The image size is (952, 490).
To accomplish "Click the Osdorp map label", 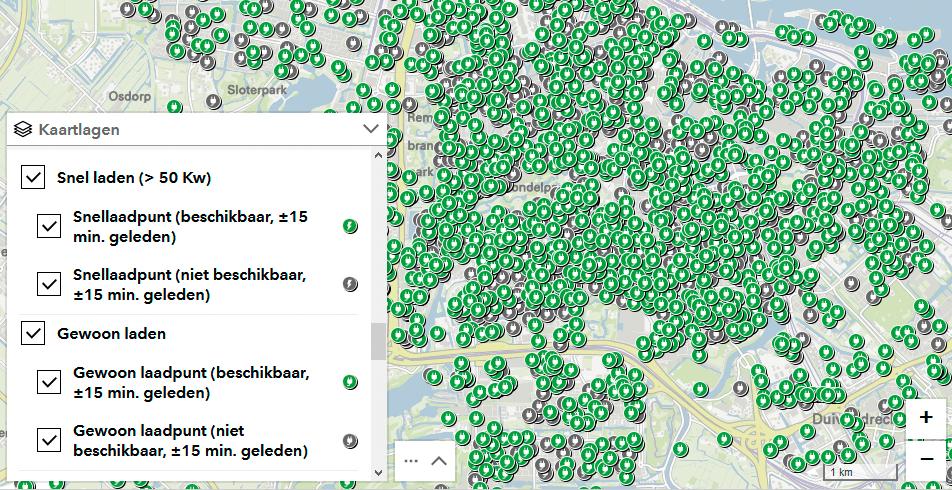I will coord(128,96).
